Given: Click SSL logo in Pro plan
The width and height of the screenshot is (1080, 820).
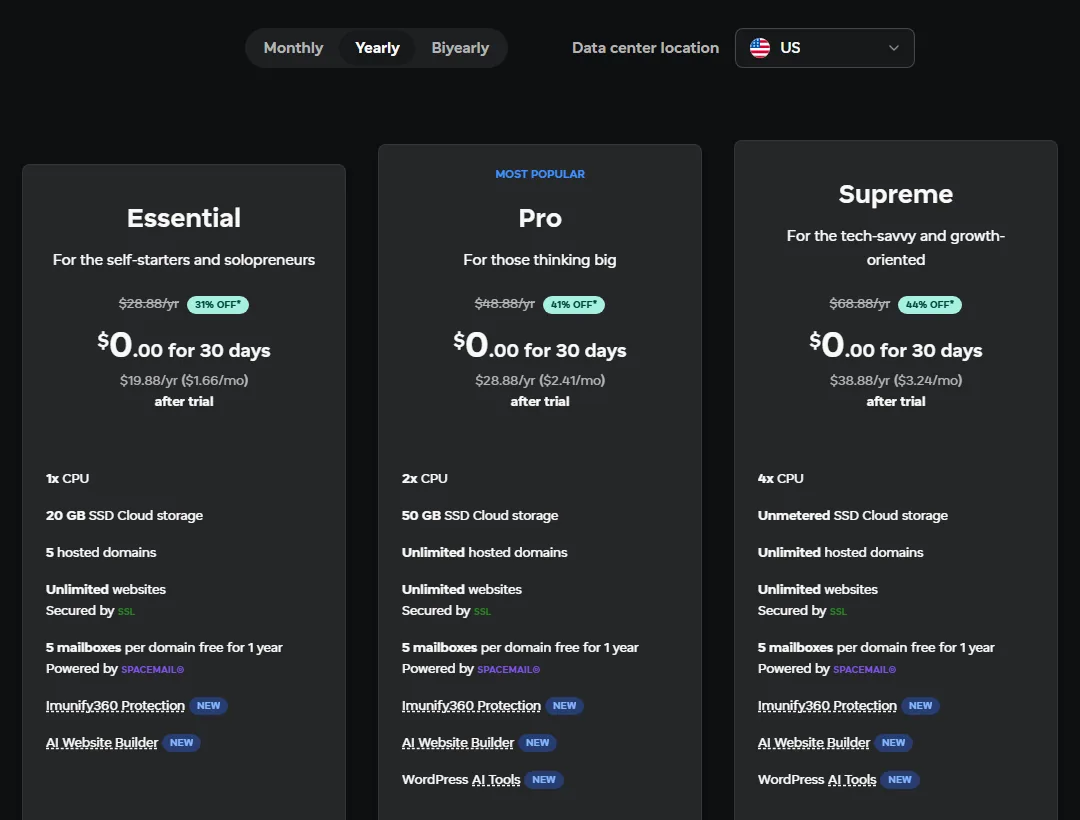Looking at the screenshot, I should (482, 611).
